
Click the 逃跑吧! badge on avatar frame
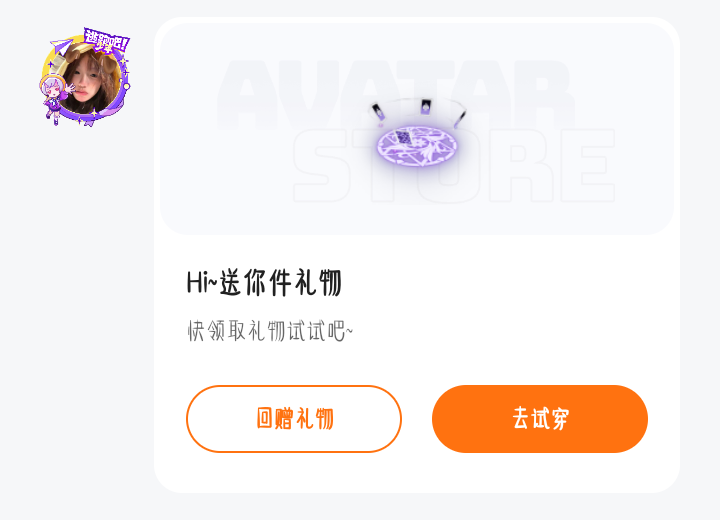[x=107, y=41]
